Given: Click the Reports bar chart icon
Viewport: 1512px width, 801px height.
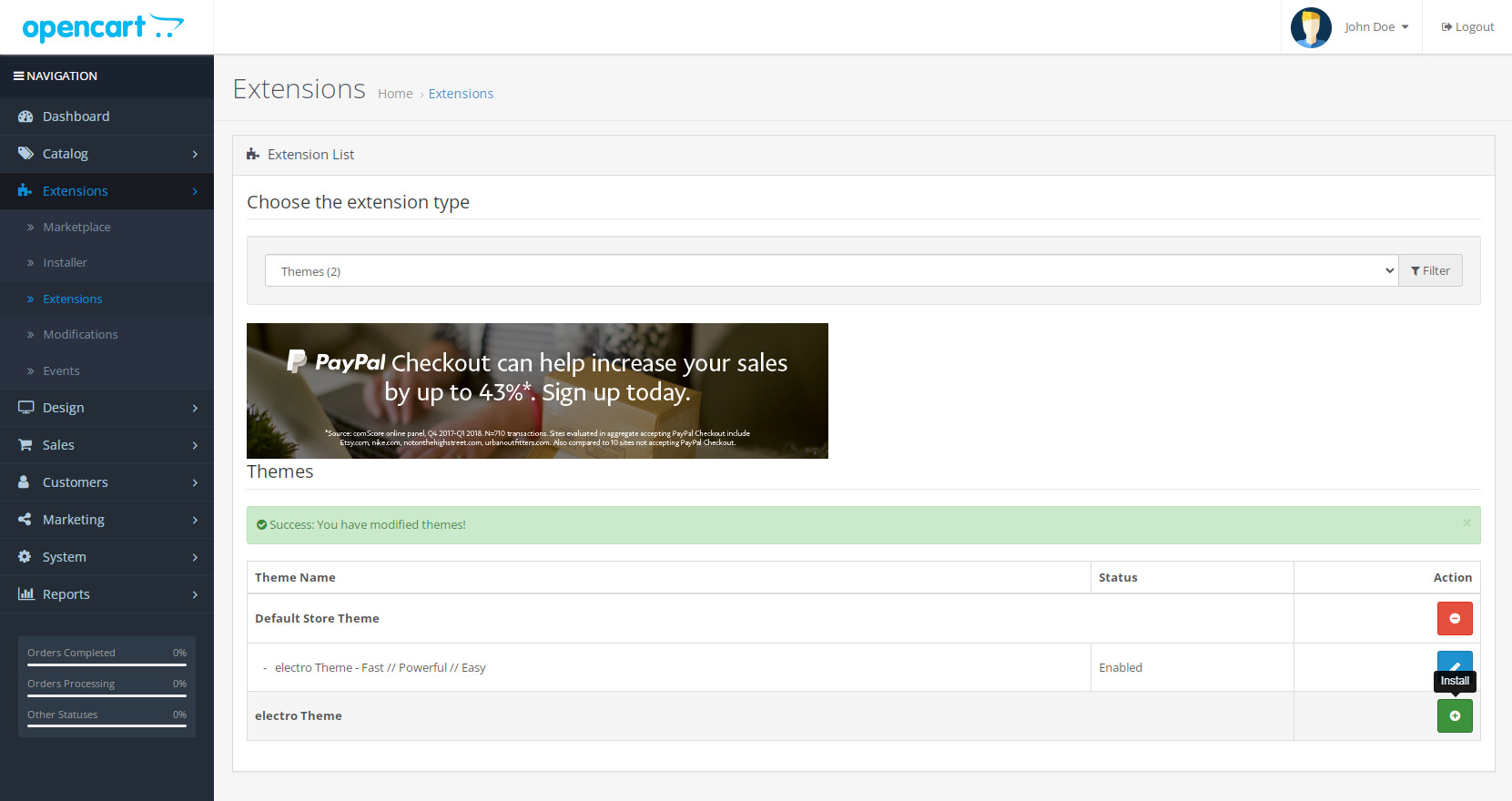Looking at the screenshot, I should pos(25,594).
